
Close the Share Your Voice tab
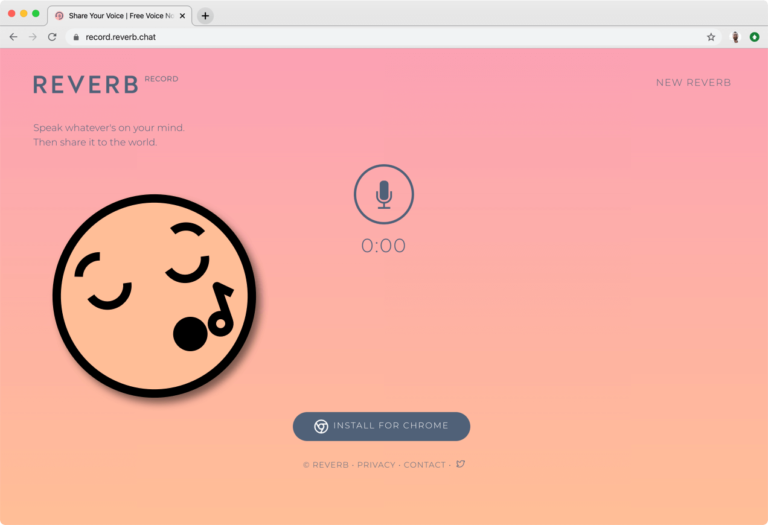(182, 16)
